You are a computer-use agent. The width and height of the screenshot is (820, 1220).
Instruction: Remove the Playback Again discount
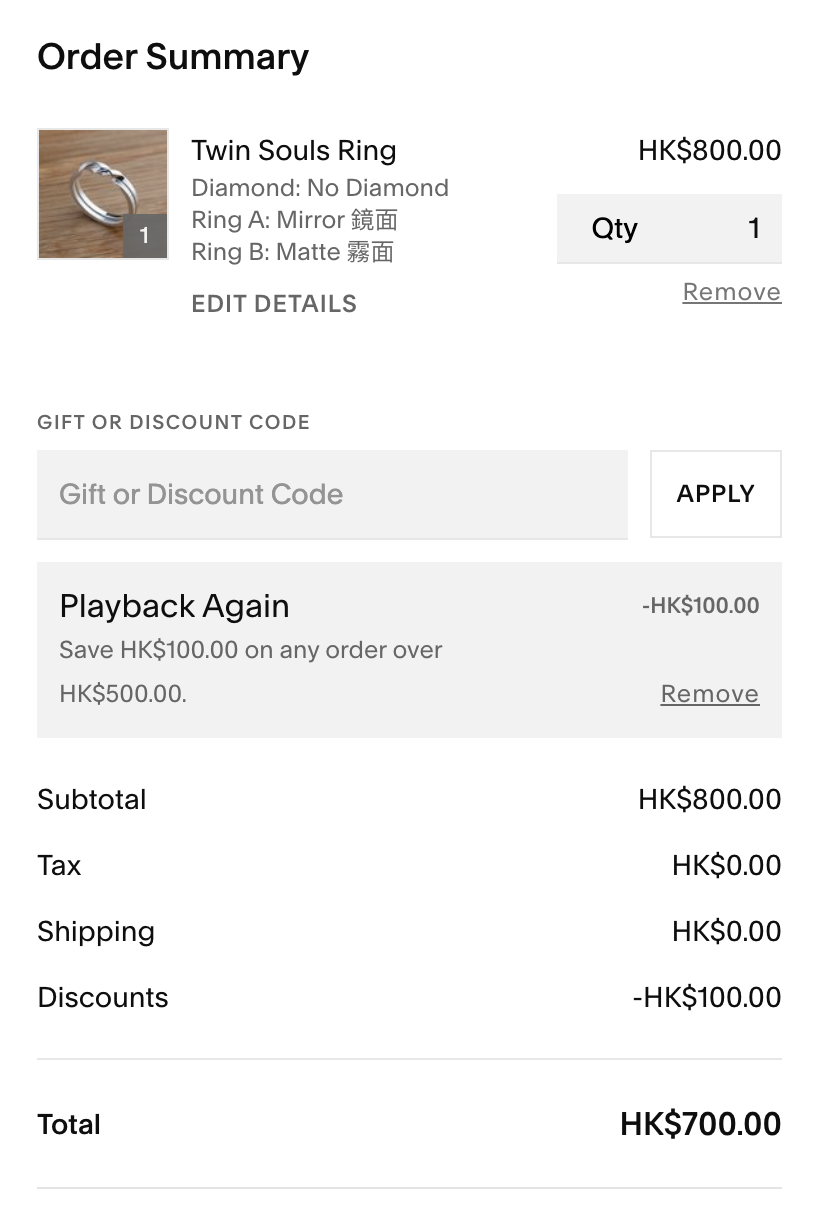coord(710,694)
